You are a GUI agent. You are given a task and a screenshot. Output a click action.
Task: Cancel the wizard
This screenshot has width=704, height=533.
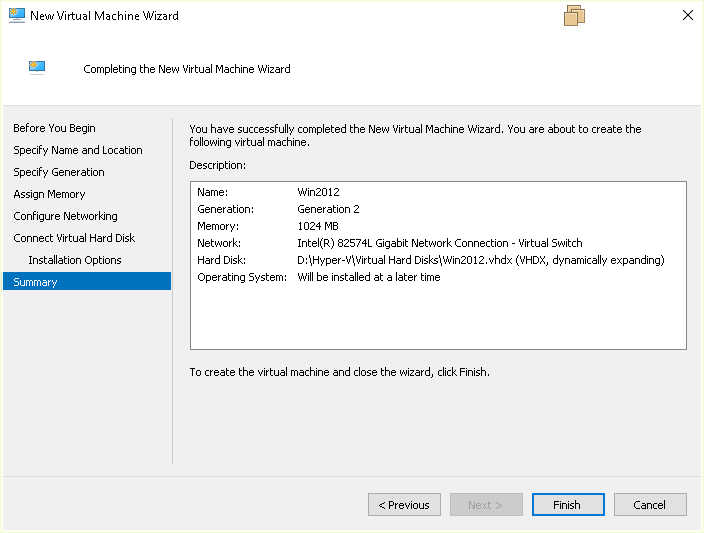(x=650, y=505)
